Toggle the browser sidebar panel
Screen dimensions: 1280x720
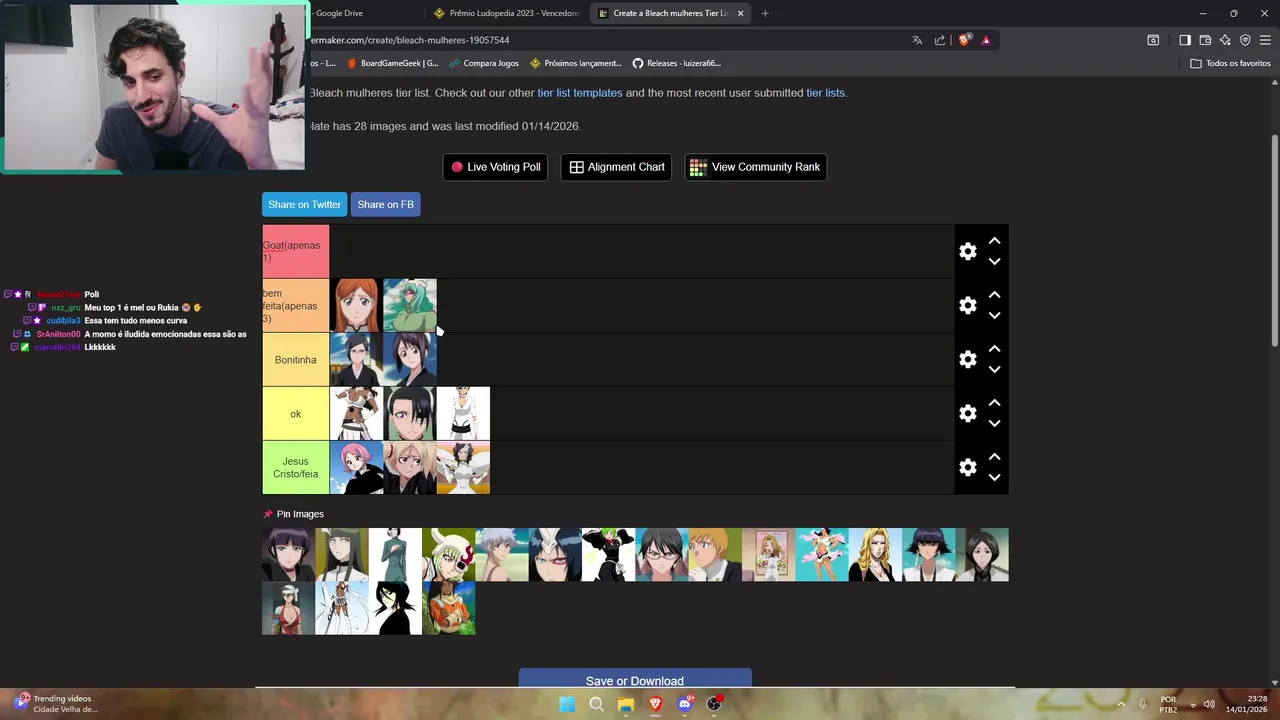pyautogui.click(x=1185, y=40)
